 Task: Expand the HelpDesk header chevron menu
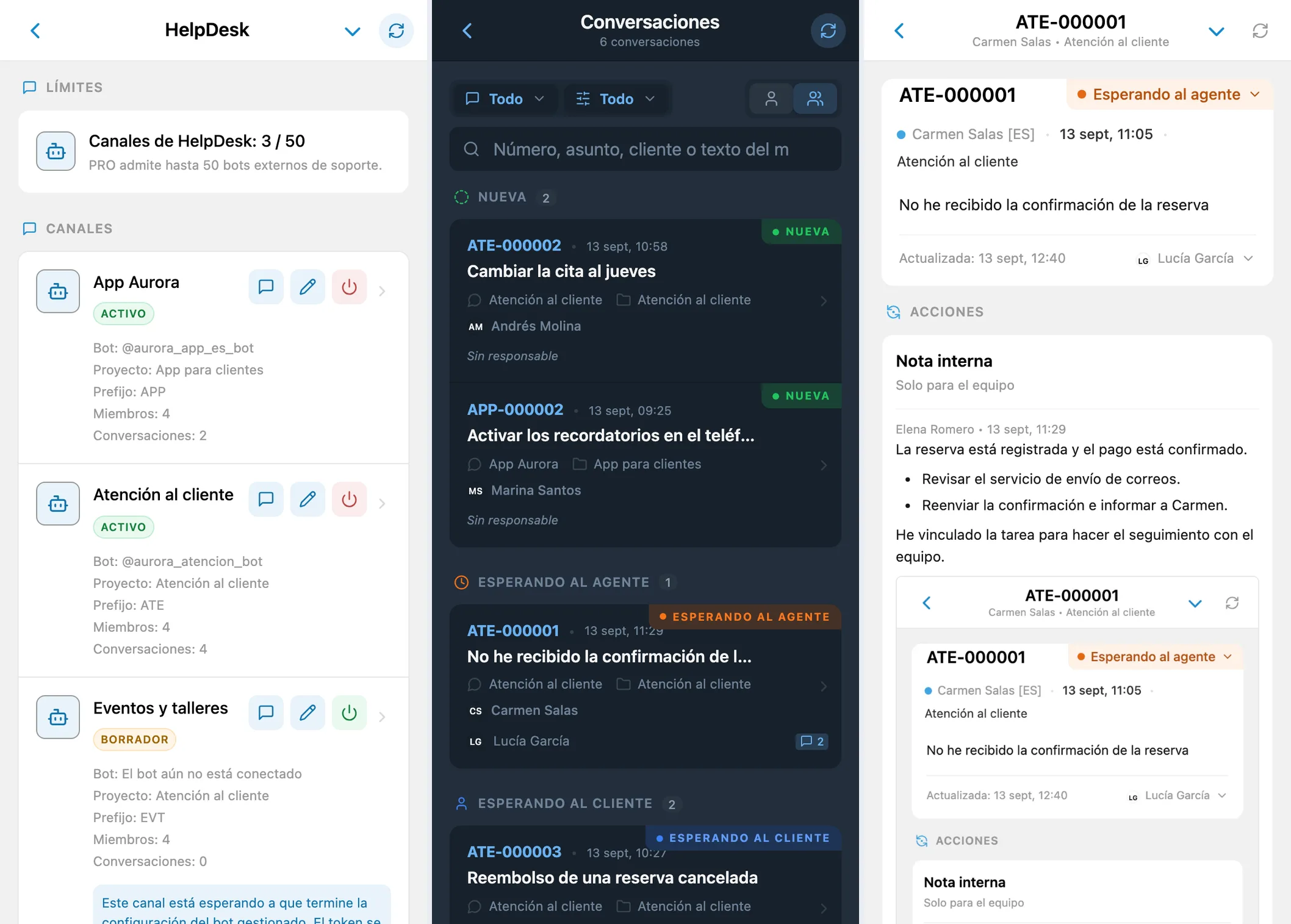tap(352, 31)
